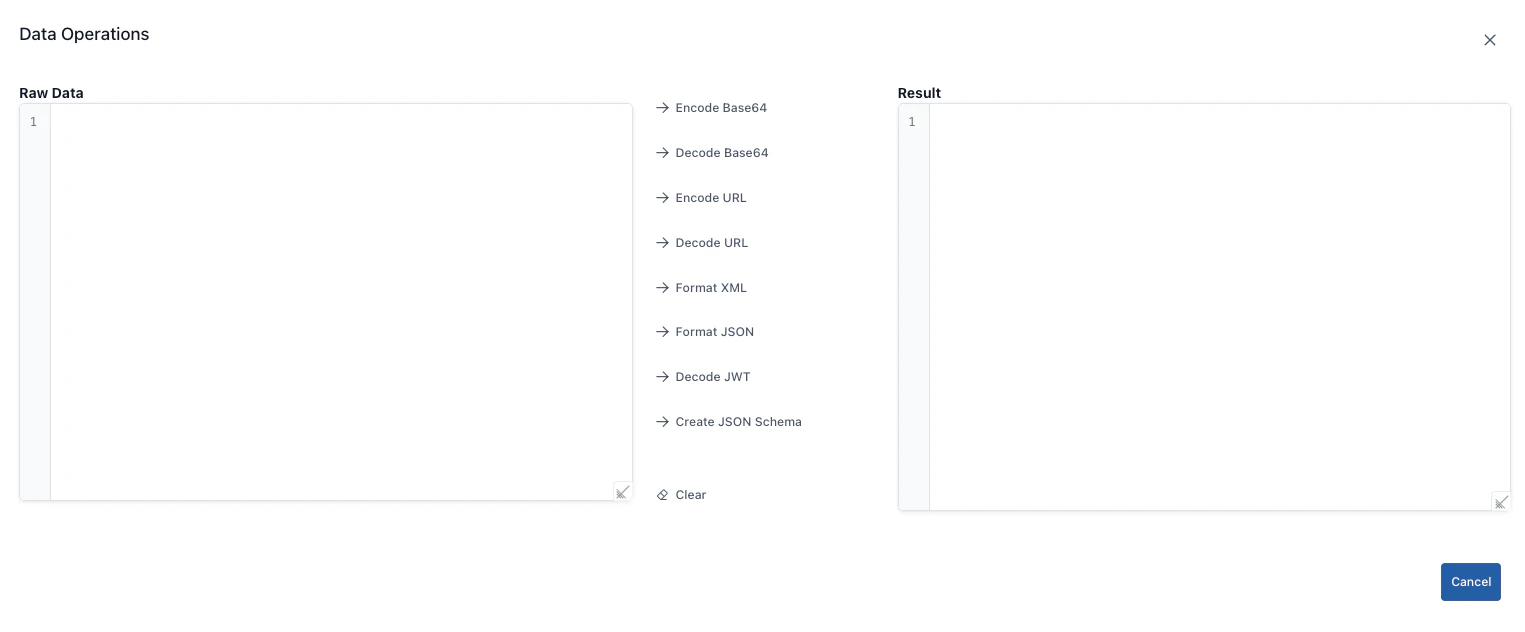
Task: Click the Raw Data resize handle
Action: pos(622,491)
